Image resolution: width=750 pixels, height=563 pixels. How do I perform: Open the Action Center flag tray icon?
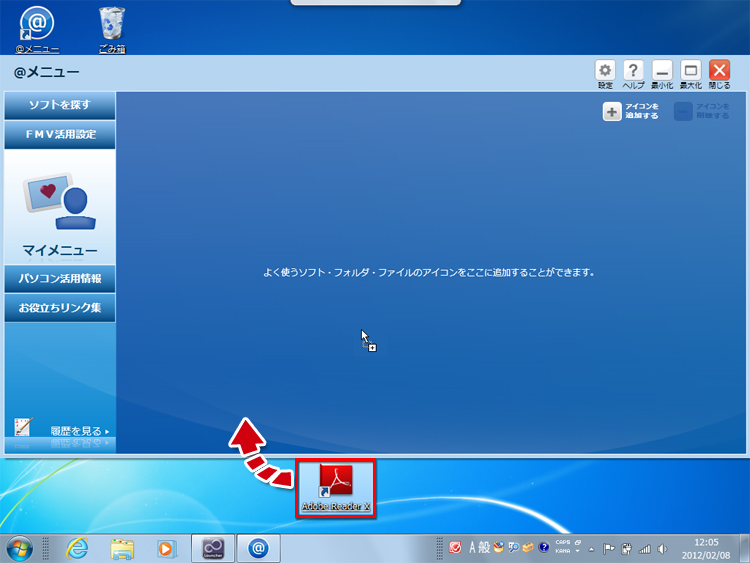[608, 549]
